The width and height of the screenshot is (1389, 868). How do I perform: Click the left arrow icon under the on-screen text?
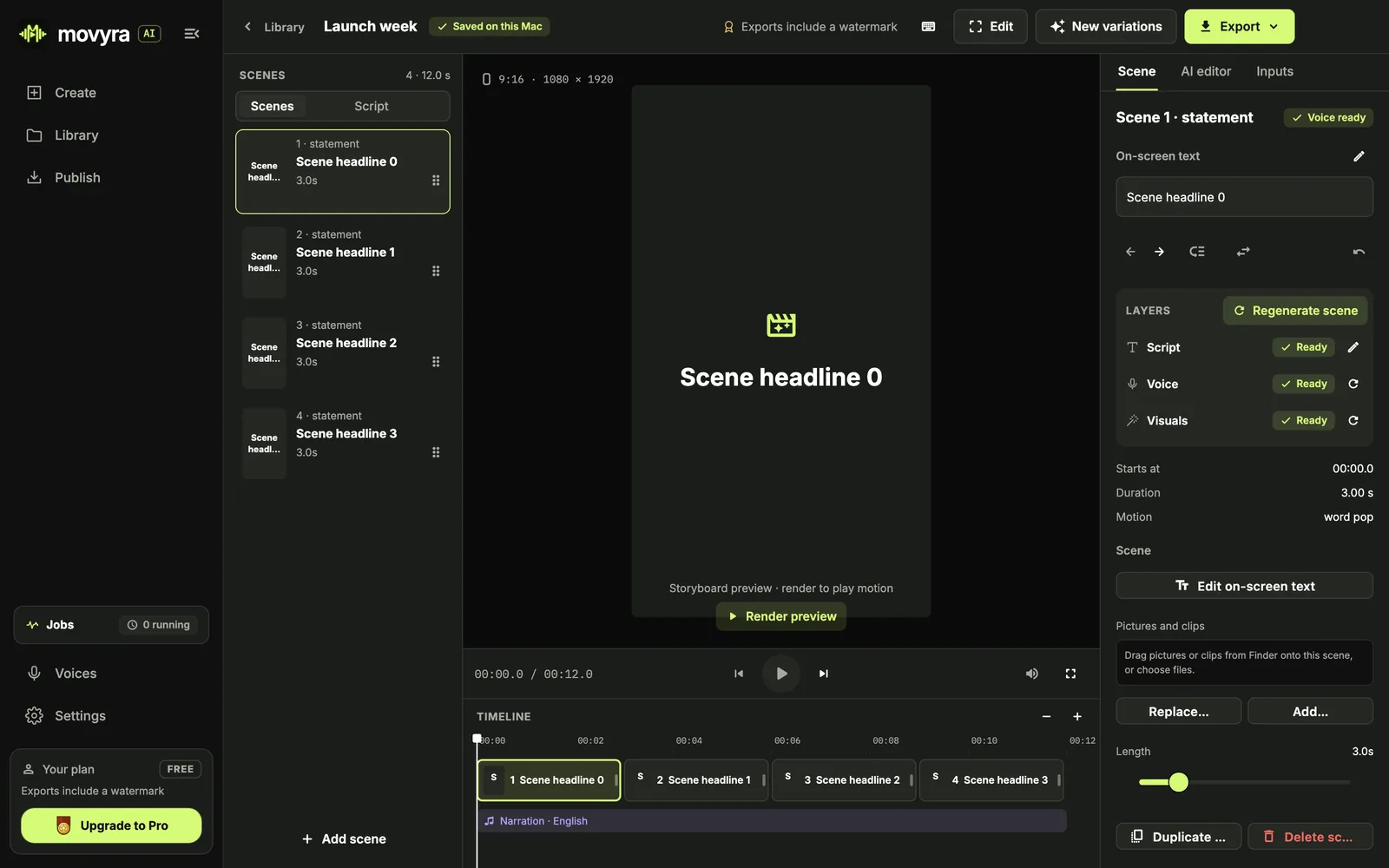pyautogui.click(x=1130, y=252)
